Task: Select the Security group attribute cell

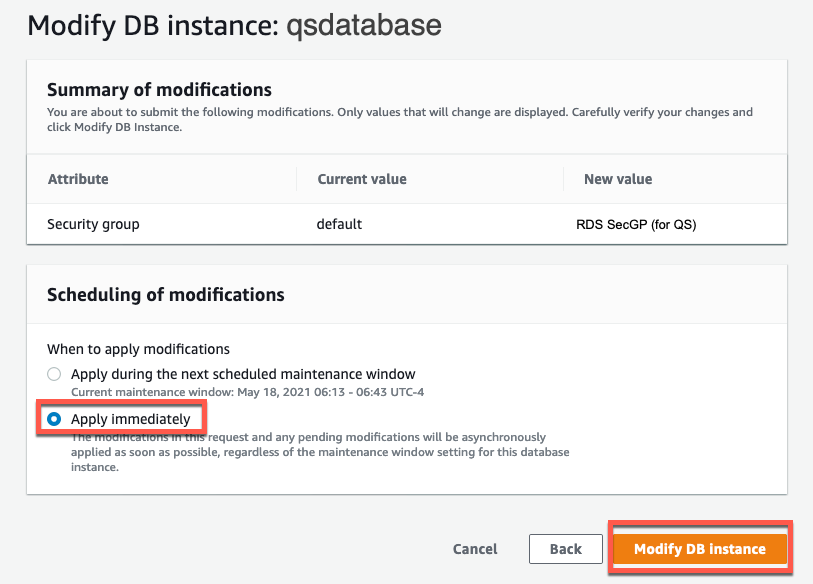Action: pyautogui.click(x=93, y=224)
